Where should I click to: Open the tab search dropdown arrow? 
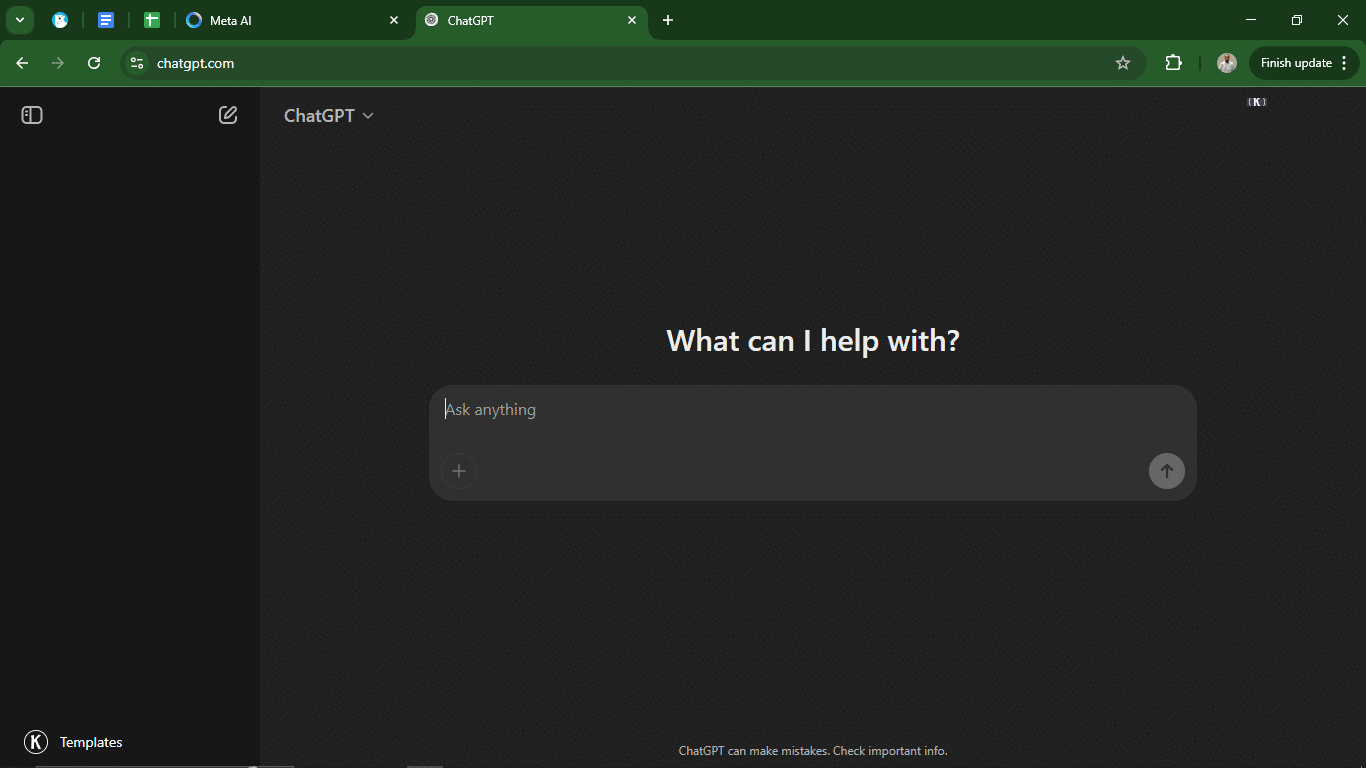[19, 20]
